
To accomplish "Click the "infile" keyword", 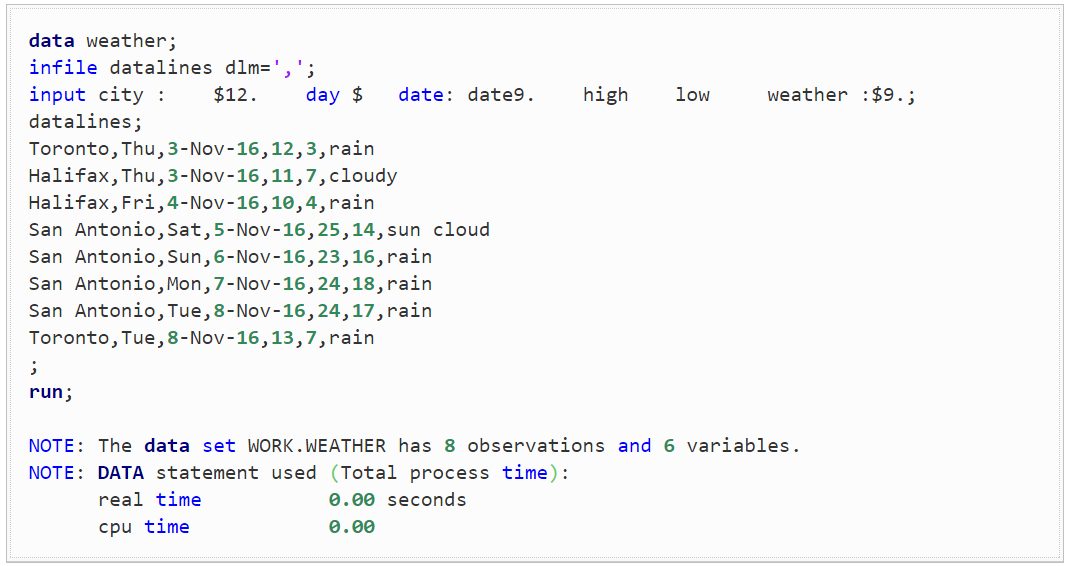I will pyautogui.click(x=63, y=68).
